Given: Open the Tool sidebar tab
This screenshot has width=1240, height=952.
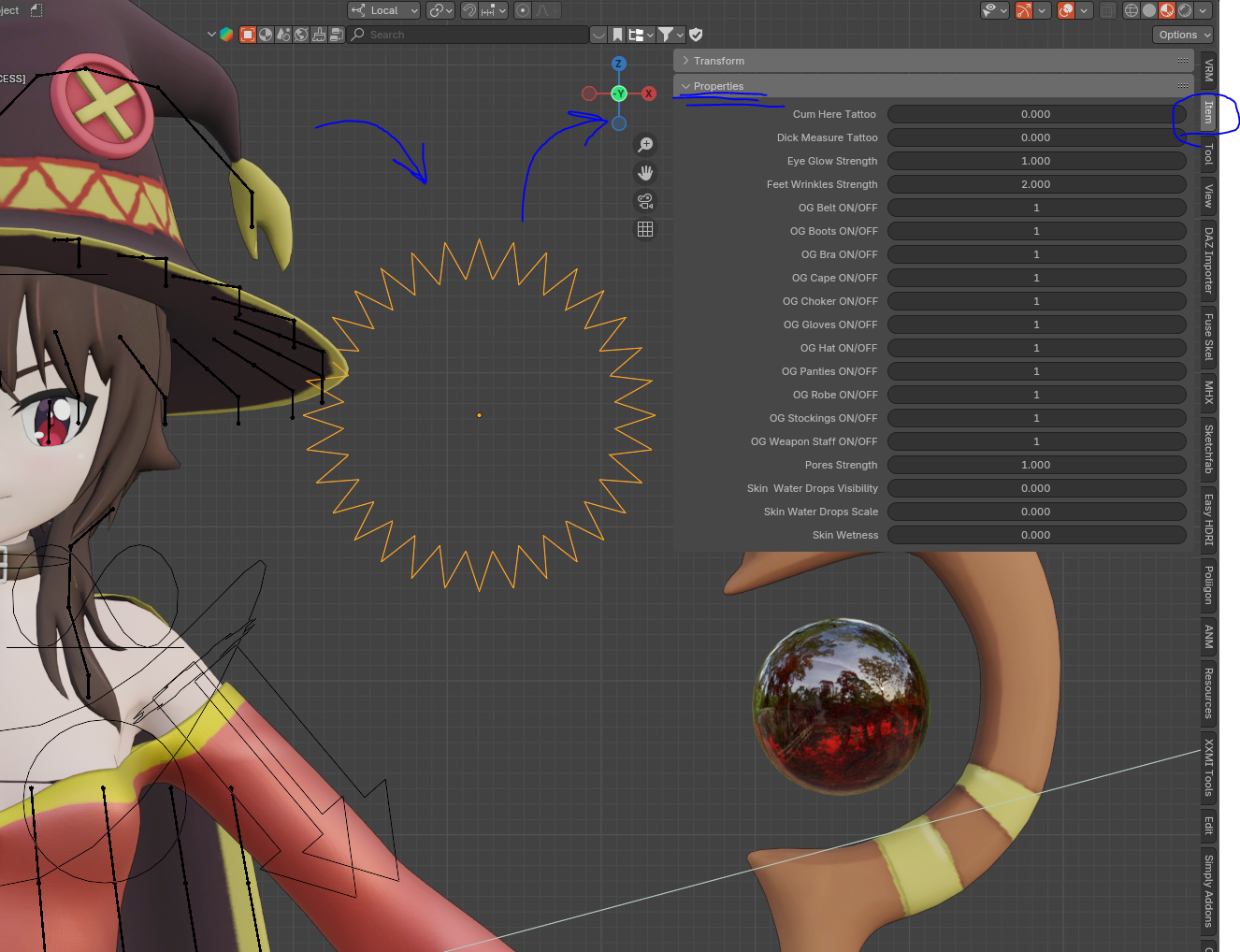Looking at the screenshot, I should pos(1208,153).
